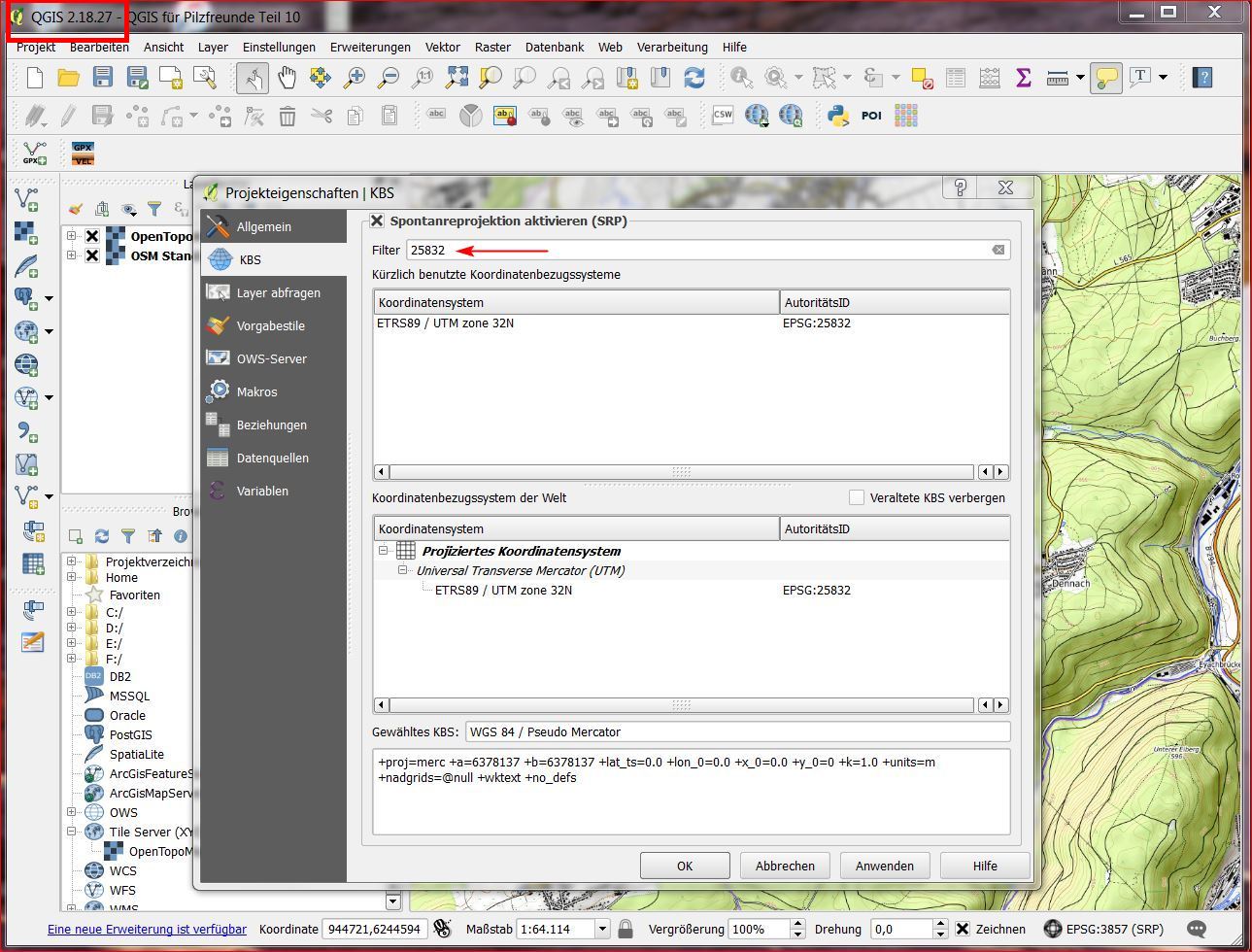Image resolution: width=1252 pixels, height=952 pixels.
Task: Open the KBS tab in project properties
Action: pyautogui.click(x=250, y=259)
